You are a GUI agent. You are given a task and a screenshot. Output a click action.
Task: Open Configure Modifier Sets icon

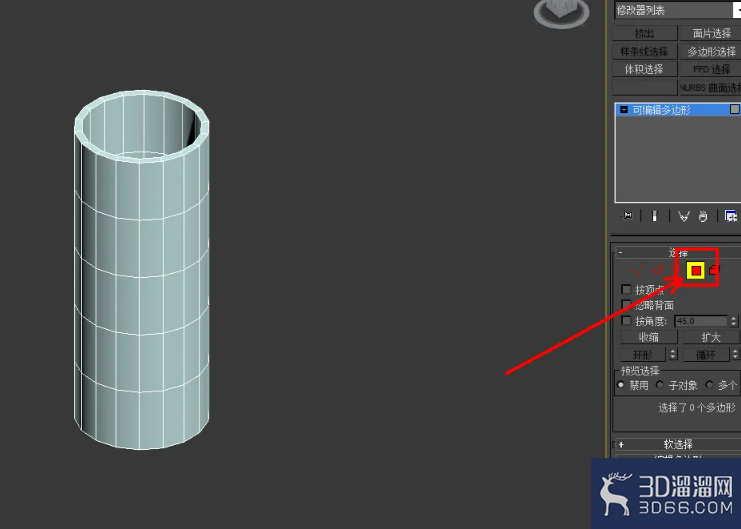tap(731, 216)
